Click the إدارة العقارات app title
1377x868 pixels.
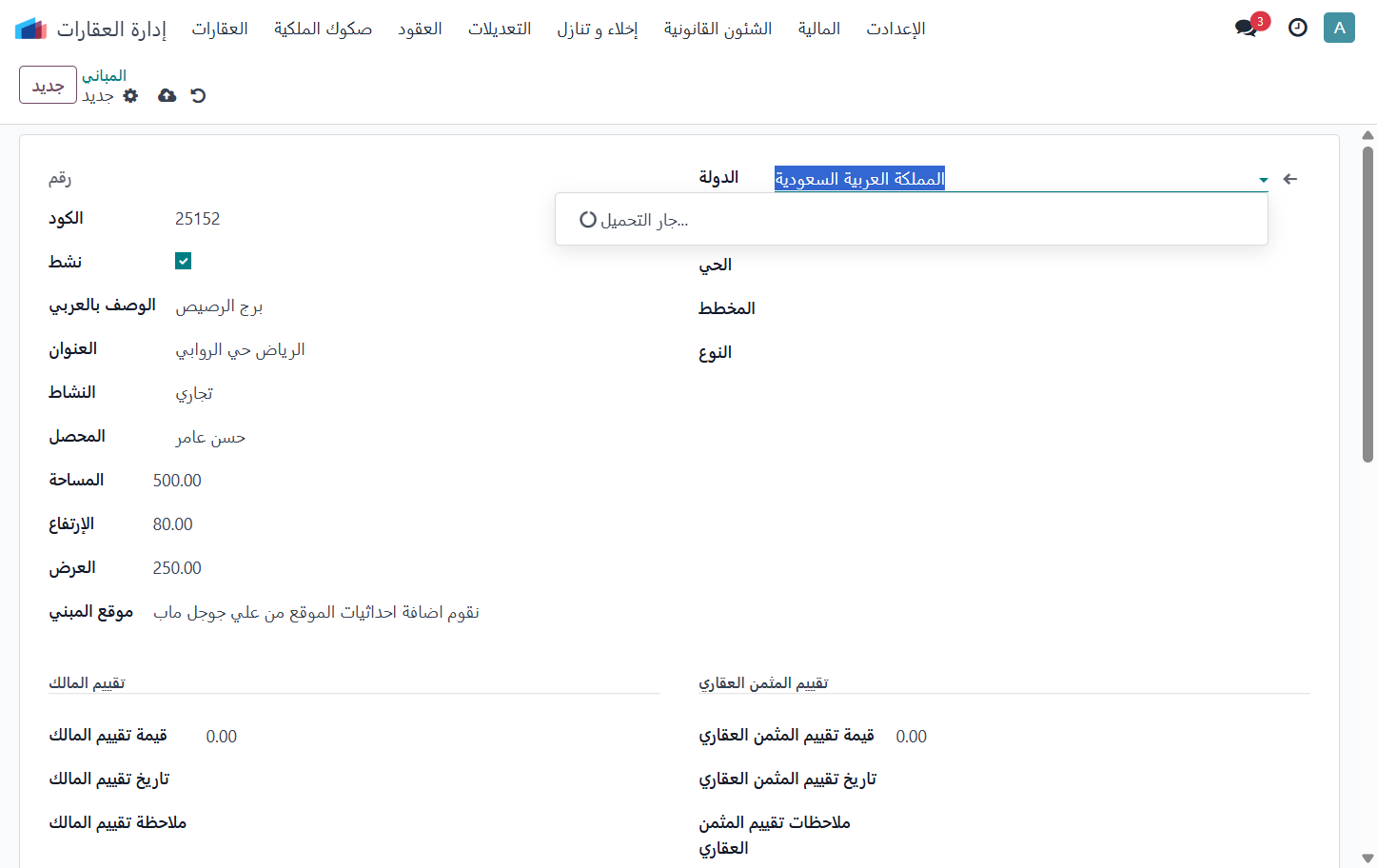(x=111, y=29)
